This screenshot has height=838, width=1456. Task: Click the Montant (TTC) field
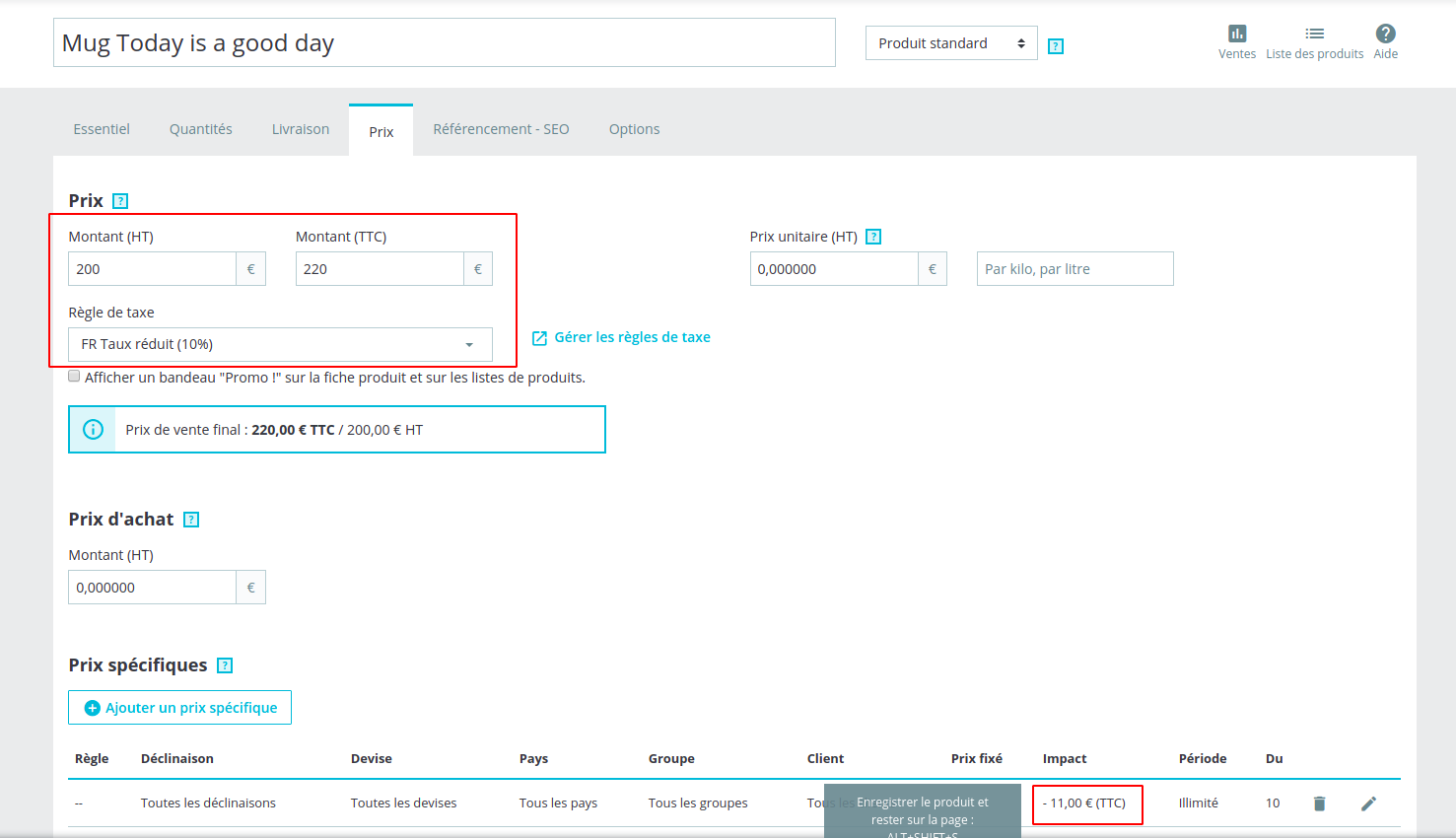[380, 269]
